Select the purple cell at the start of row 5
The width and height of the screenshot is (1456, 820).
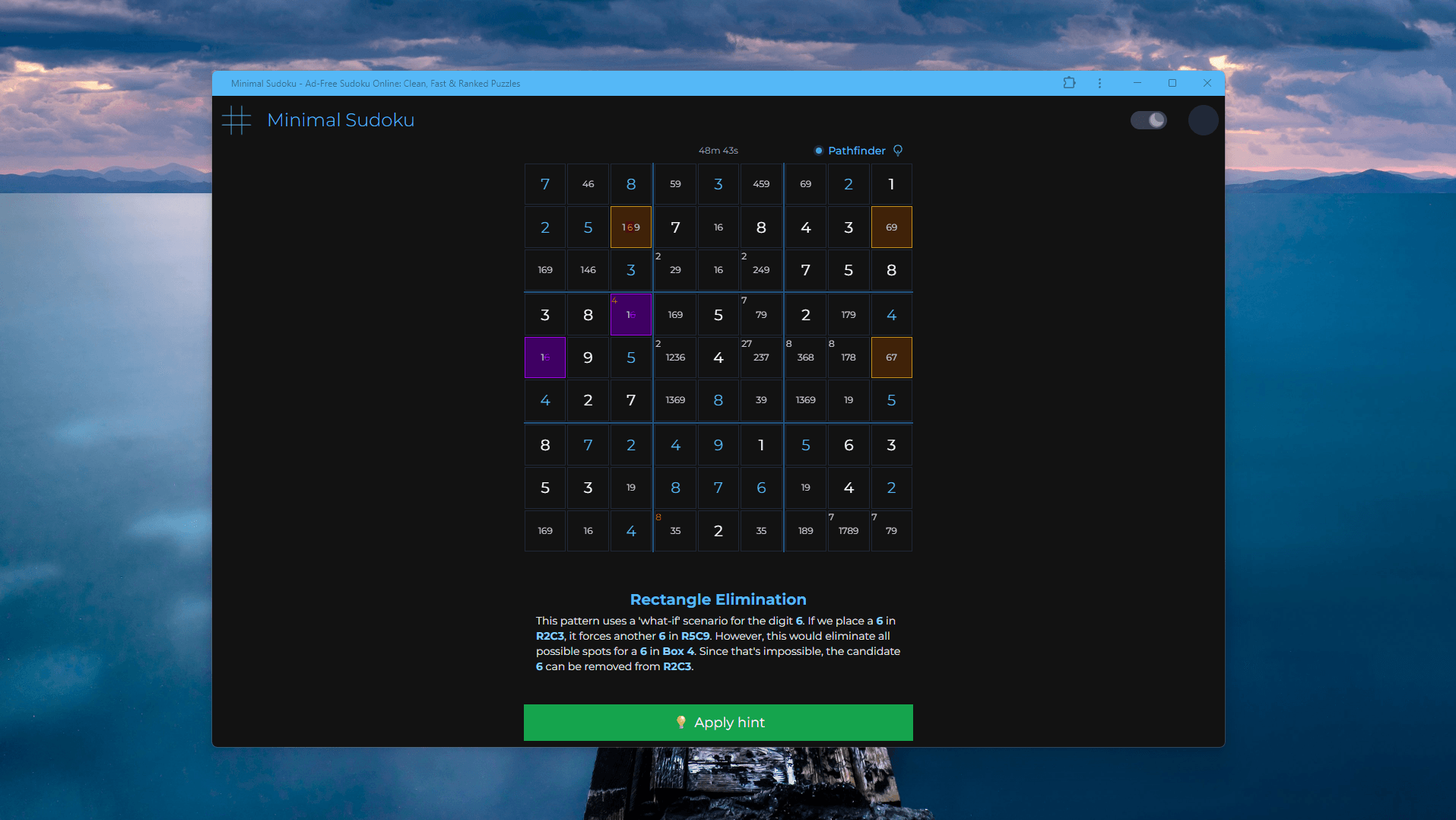(544, 358)
